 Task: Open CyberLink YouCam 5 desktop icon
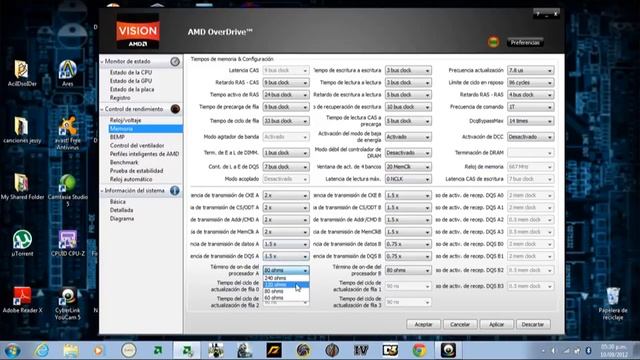click(67, 304)
